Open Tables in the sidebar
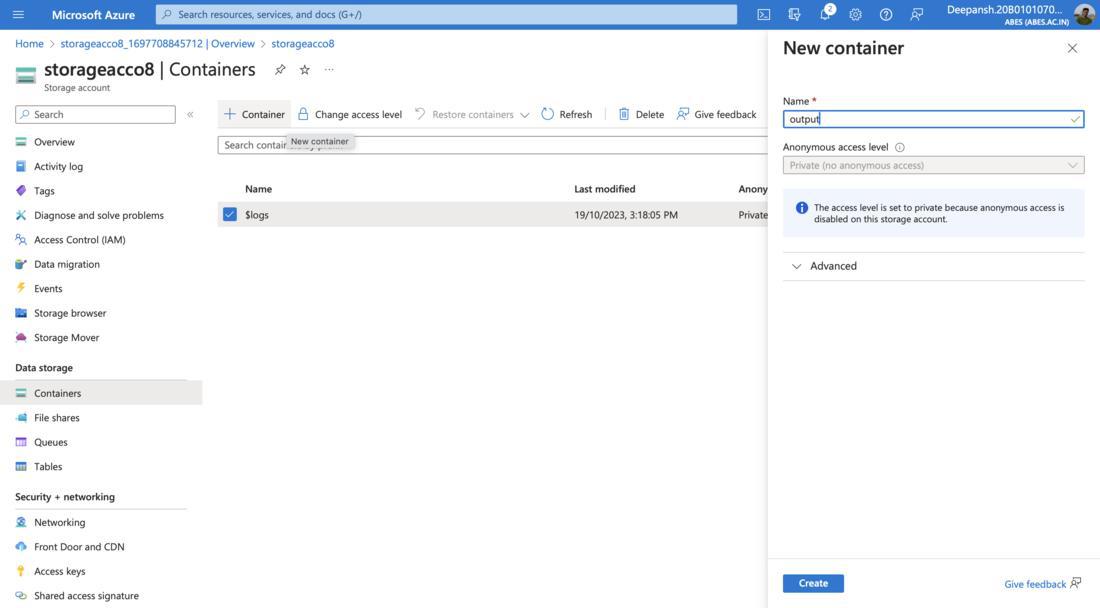The image size is (1100, 608). point(48,467)
